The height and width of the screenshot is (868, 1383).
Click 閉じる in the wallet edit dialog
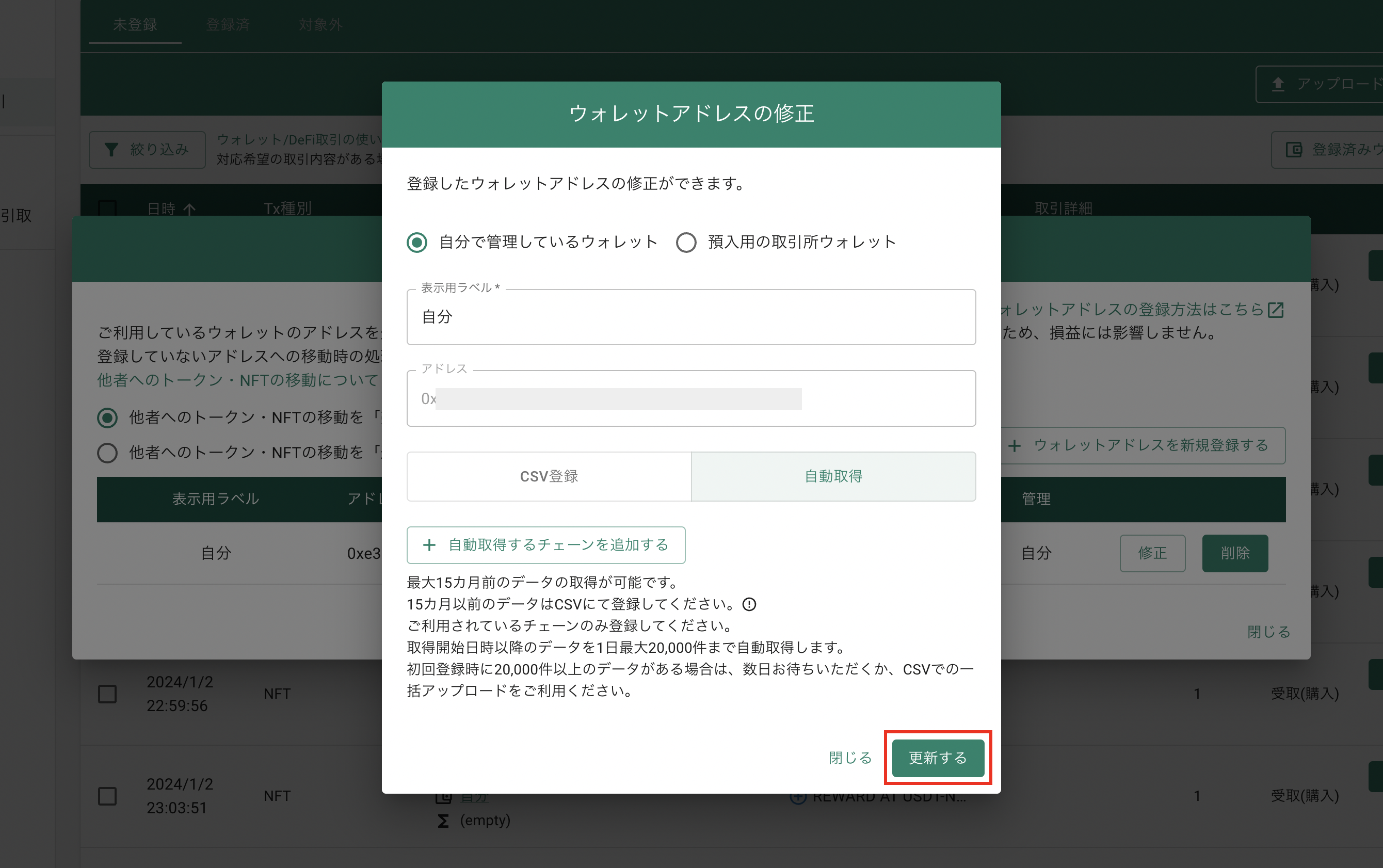point(850,758)
